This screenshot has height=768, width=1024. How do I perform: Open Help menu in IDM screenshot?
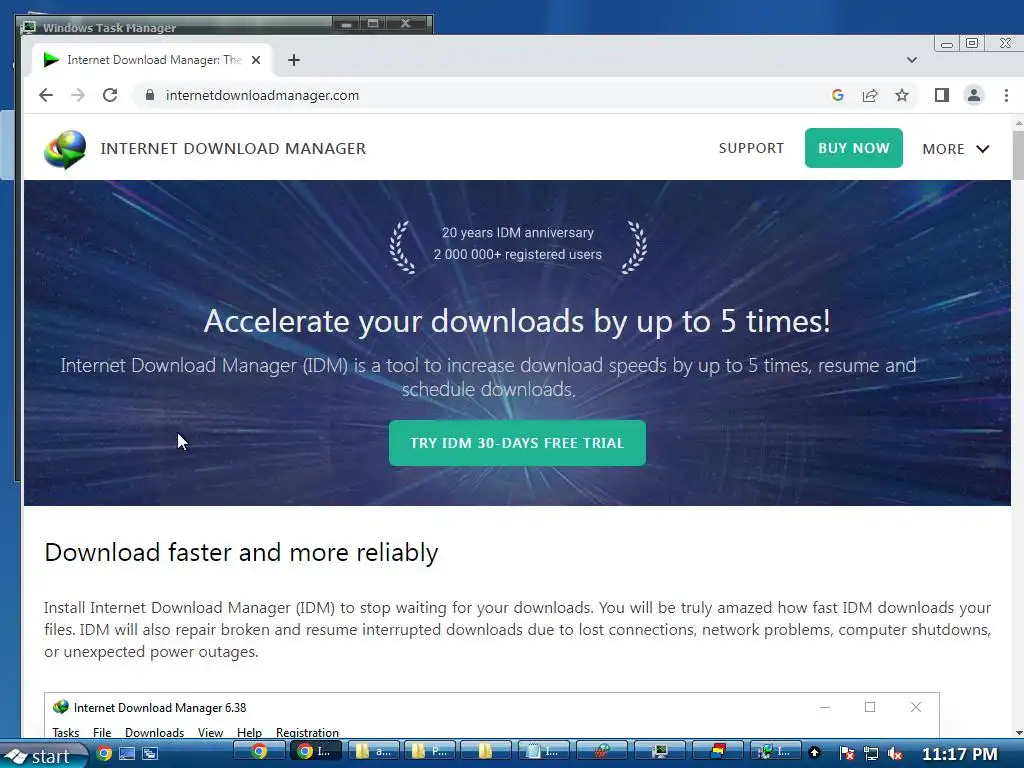click(x=249, y=733)
